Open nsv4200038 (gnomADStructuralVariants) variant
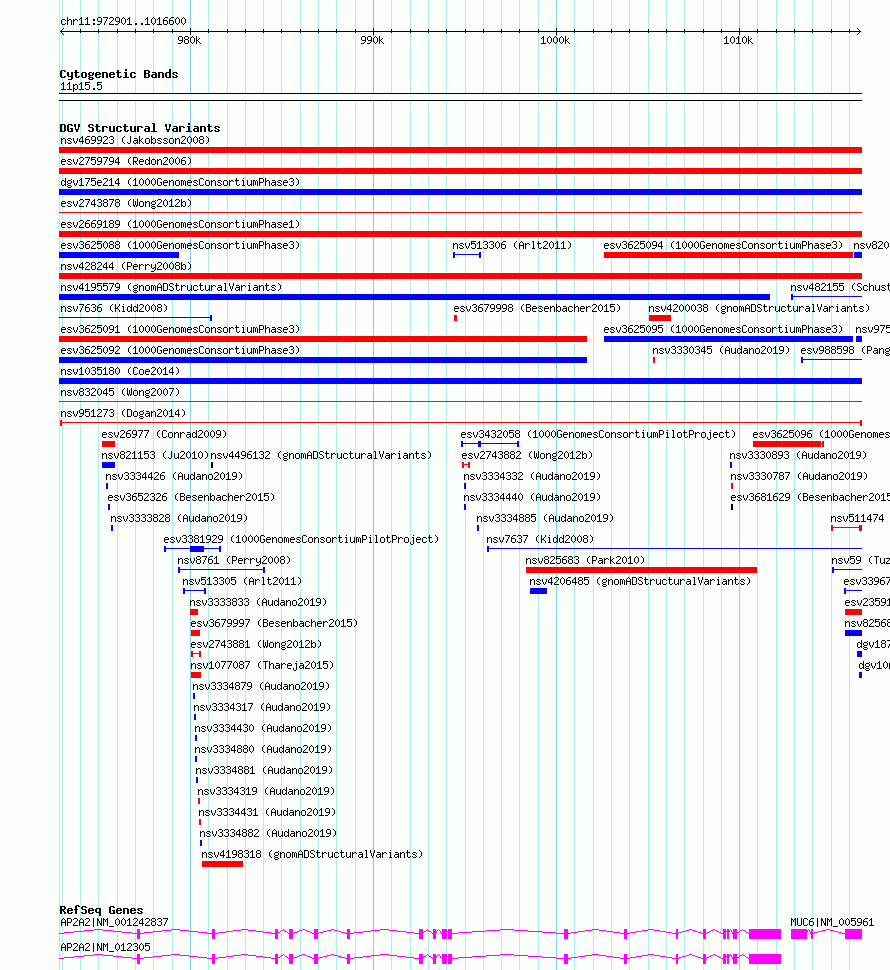This screenshot has width=890, height=970. pos(759,309)
